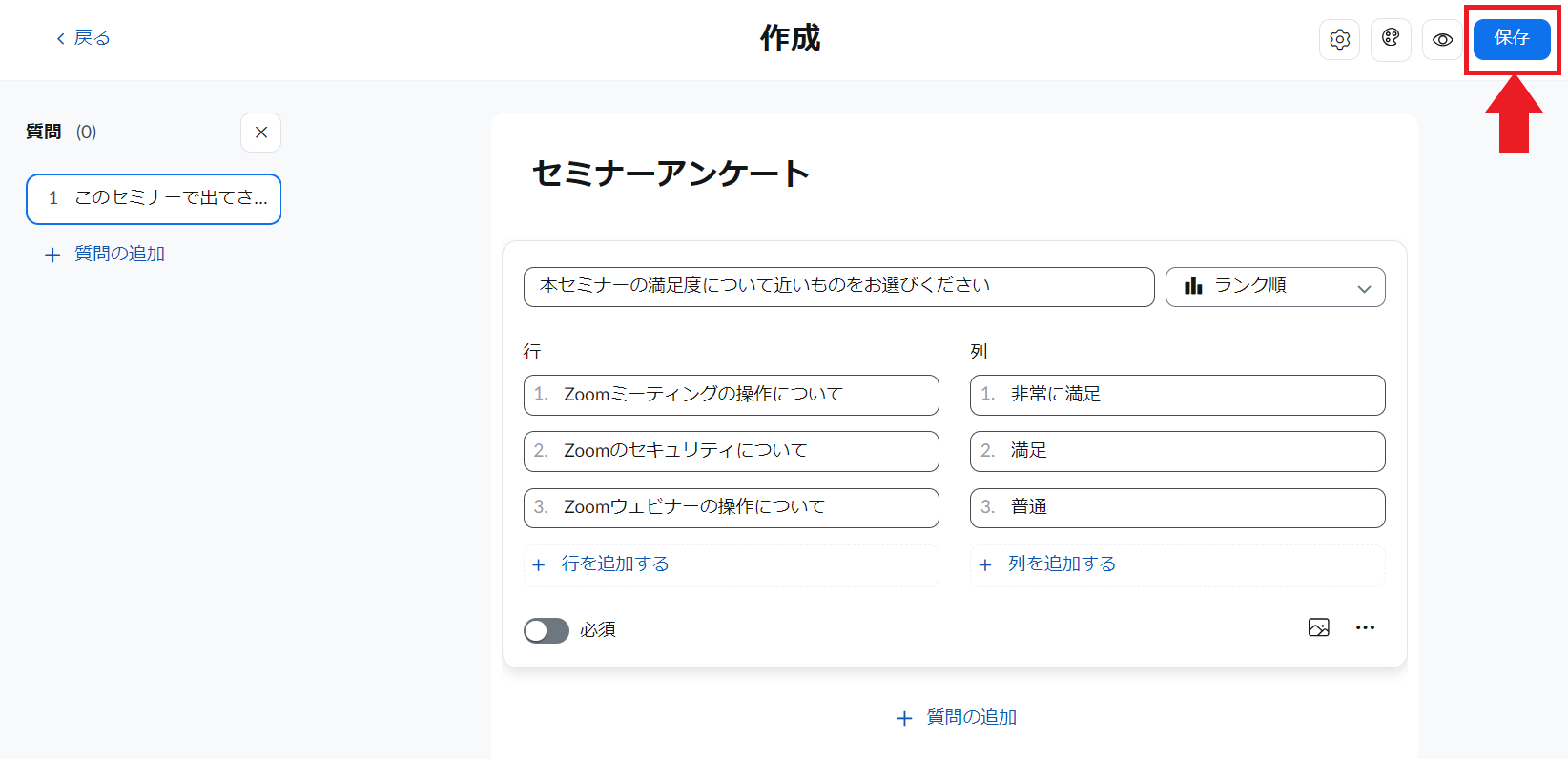The image size is (1568, 759).
Task: Click the 行 rows label
Action: pos(532,351)
